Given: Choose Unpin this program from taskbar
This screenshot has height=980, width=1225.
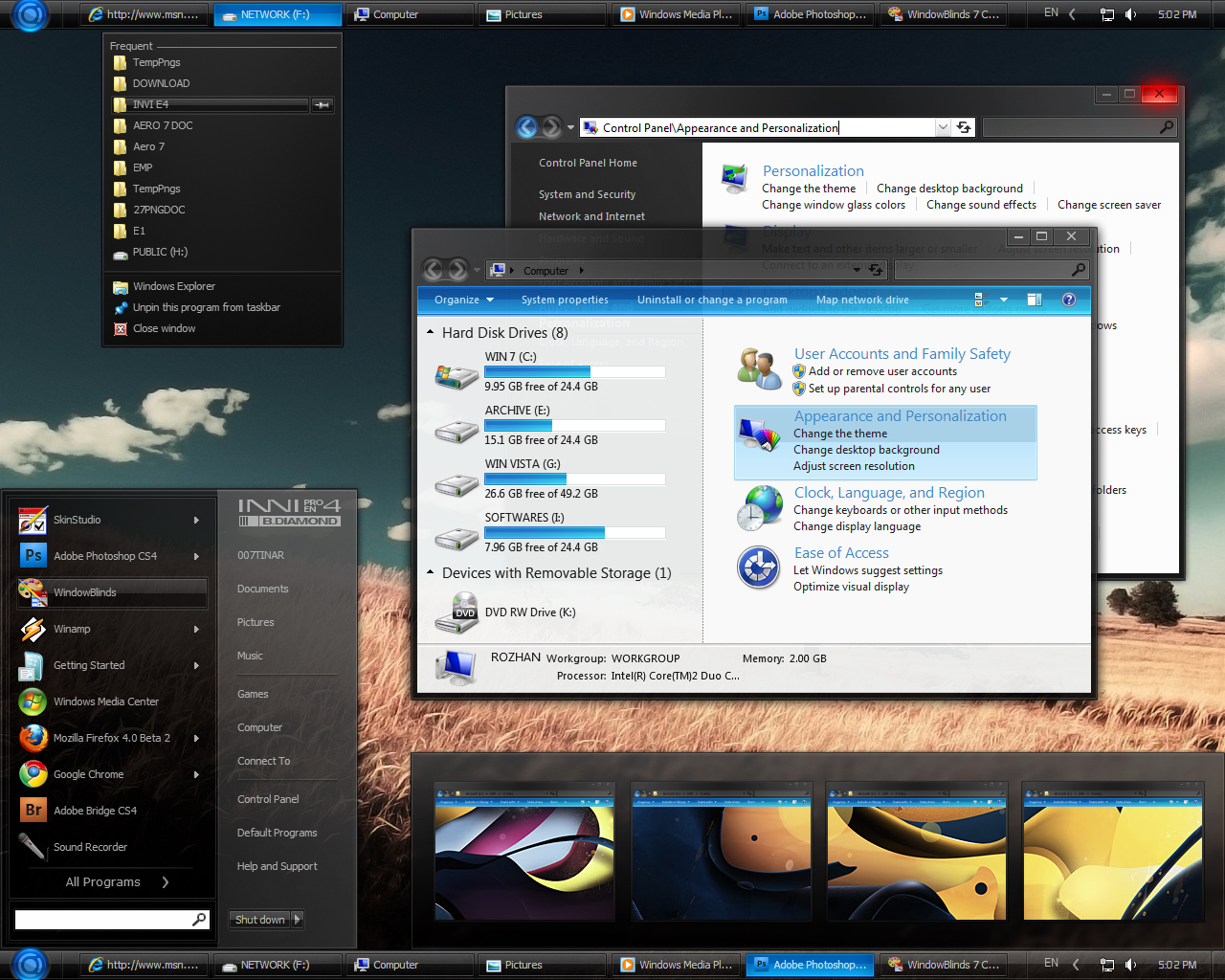Looking at the screenshot, I should coord(206,307).
